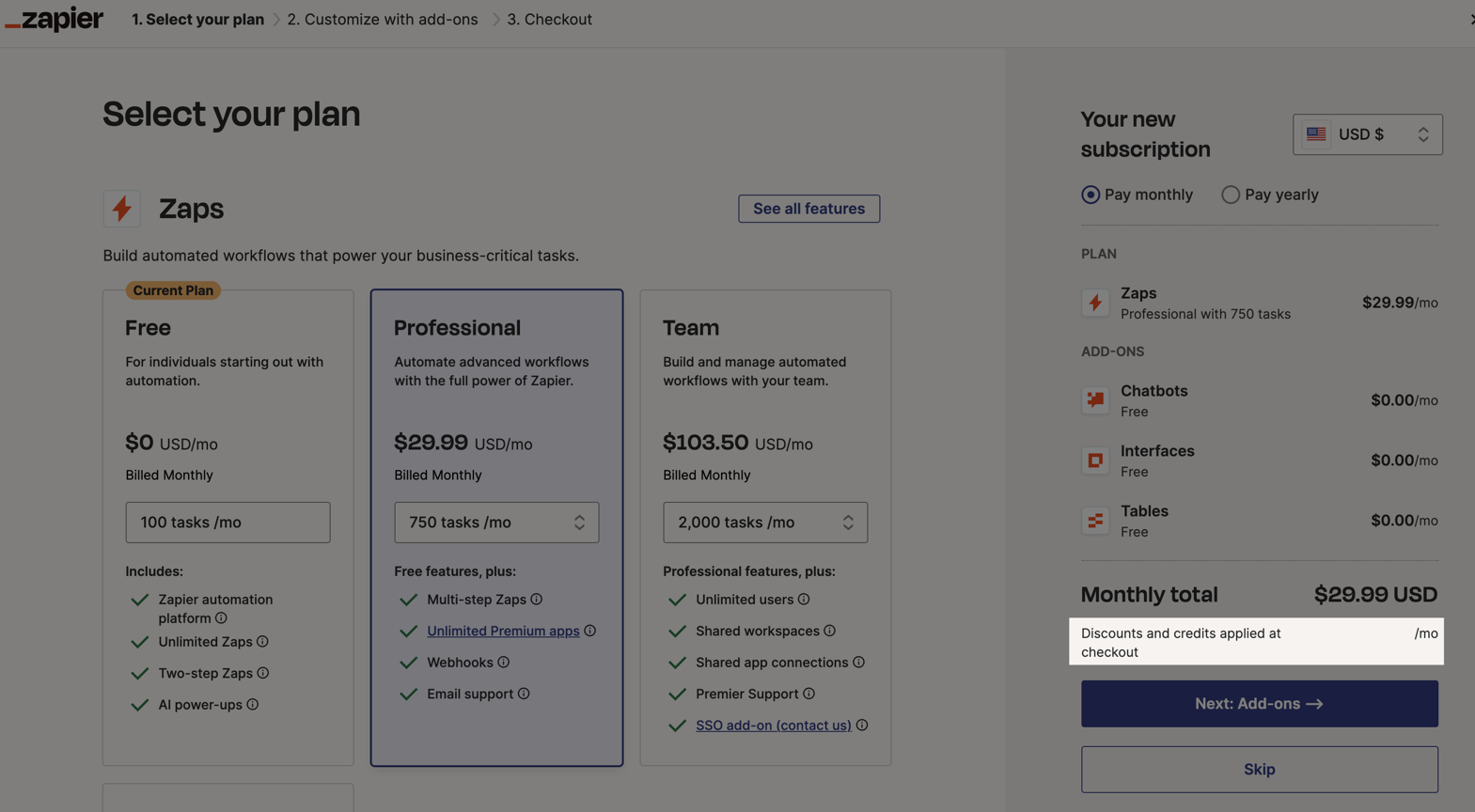
Task: Select the Pay monthly radio button
Action: [x=1091, y=195]
